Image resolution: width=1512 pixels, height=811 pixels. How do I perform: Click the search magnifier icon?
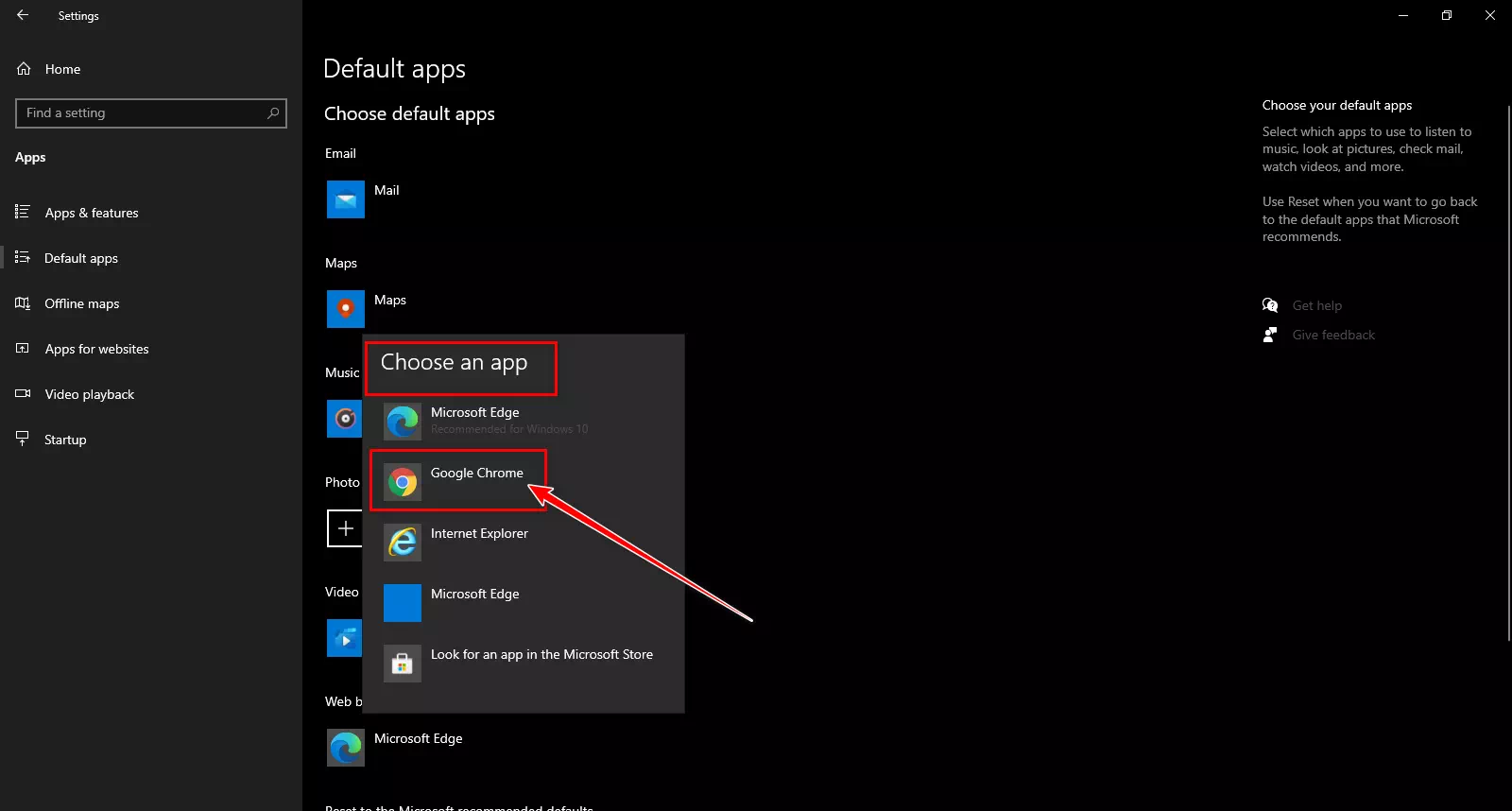click(273, 113)
